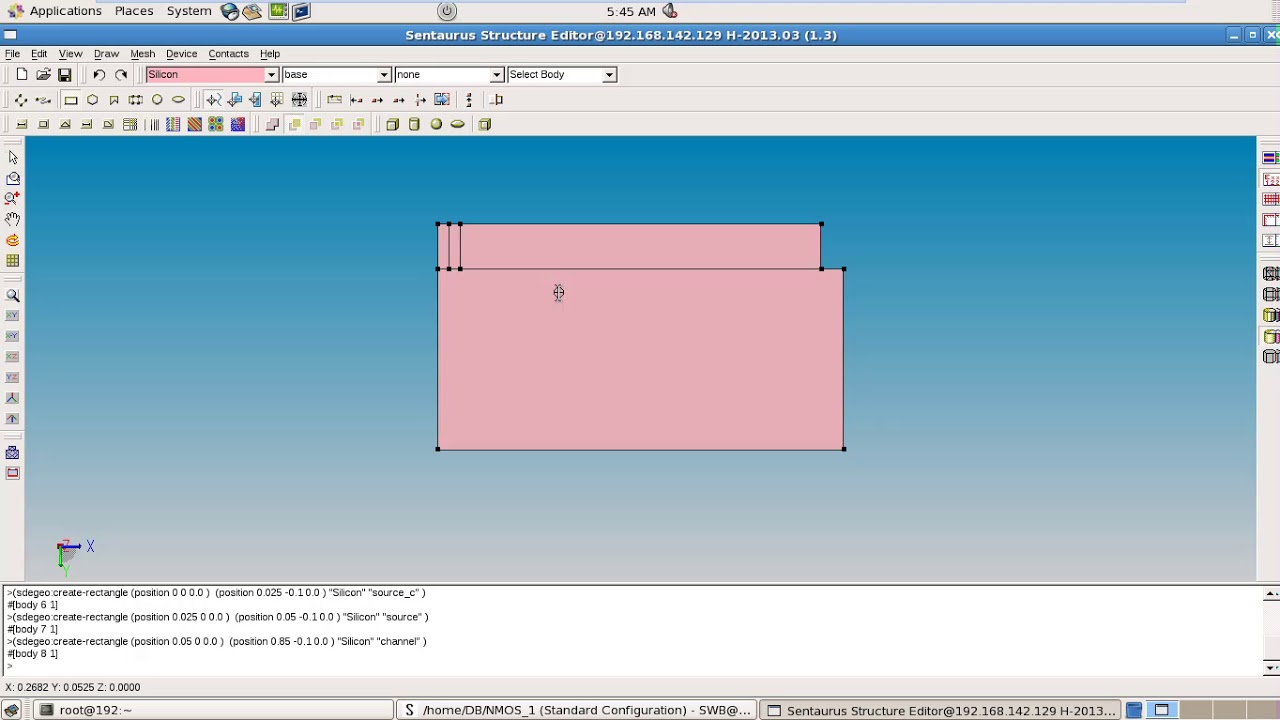Choose the ellipse drawing tool

coord(178,100)
